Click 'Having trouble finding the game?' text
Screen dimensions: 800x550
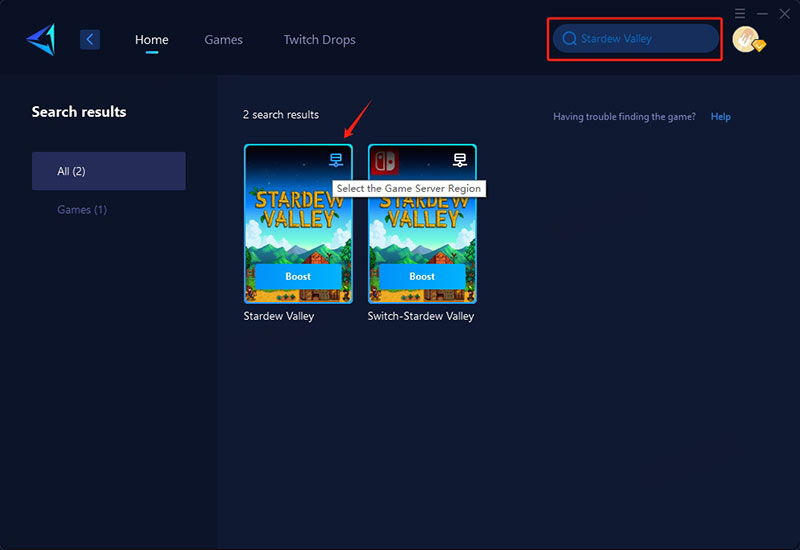click(624, 117)
